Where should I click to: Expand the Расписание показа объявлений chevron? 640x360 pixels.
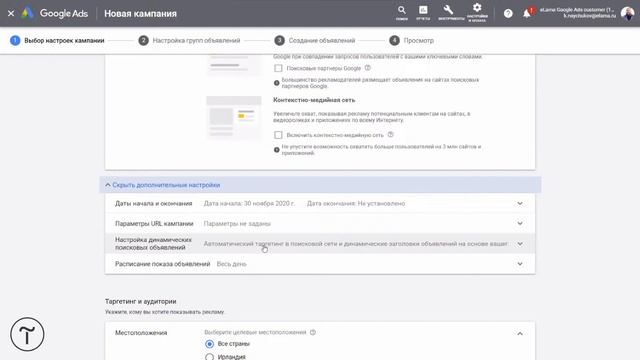520,264
